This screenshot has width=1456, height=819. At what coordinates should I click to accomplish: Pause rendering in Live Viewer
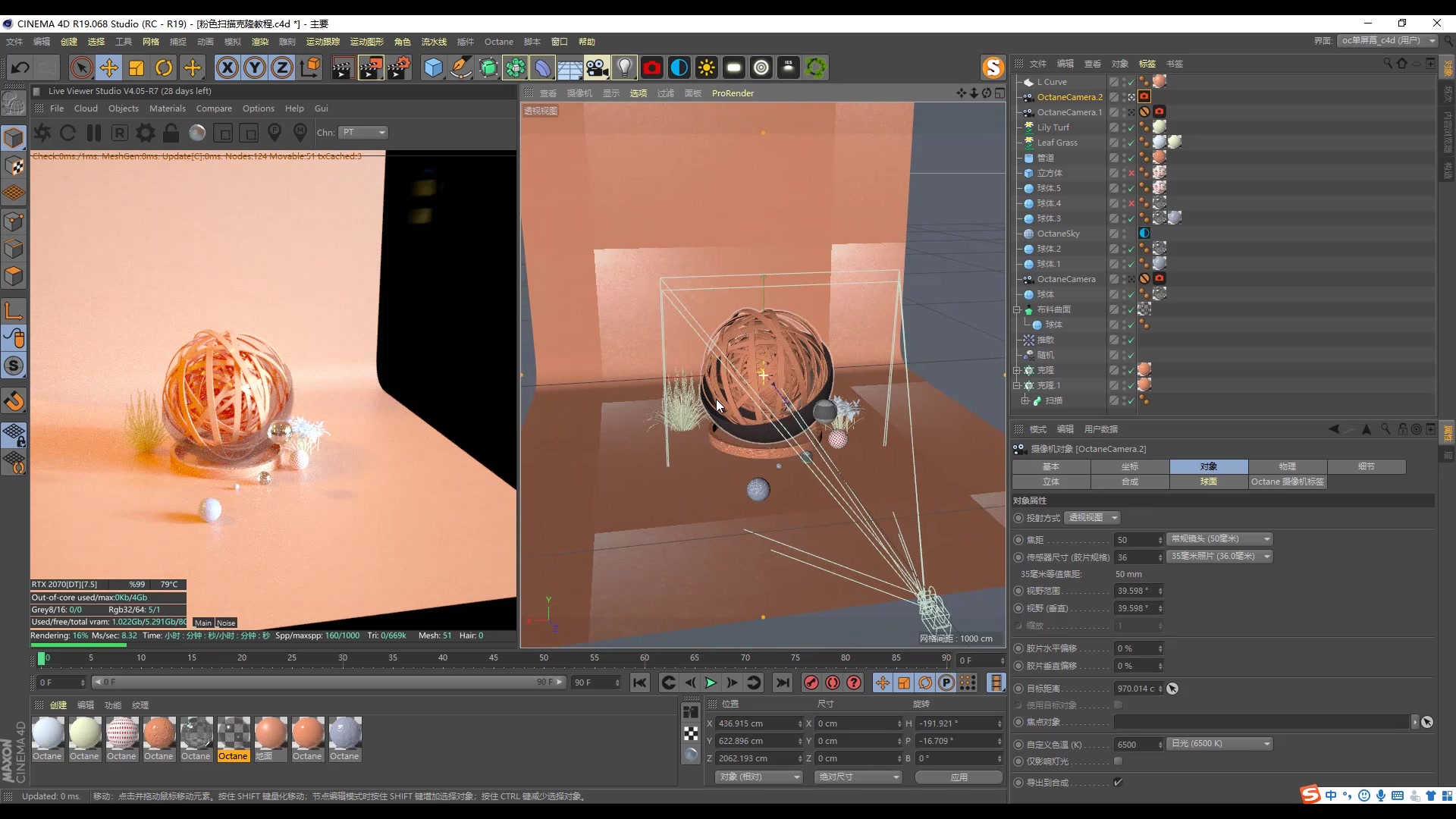(x=94, y=133)
